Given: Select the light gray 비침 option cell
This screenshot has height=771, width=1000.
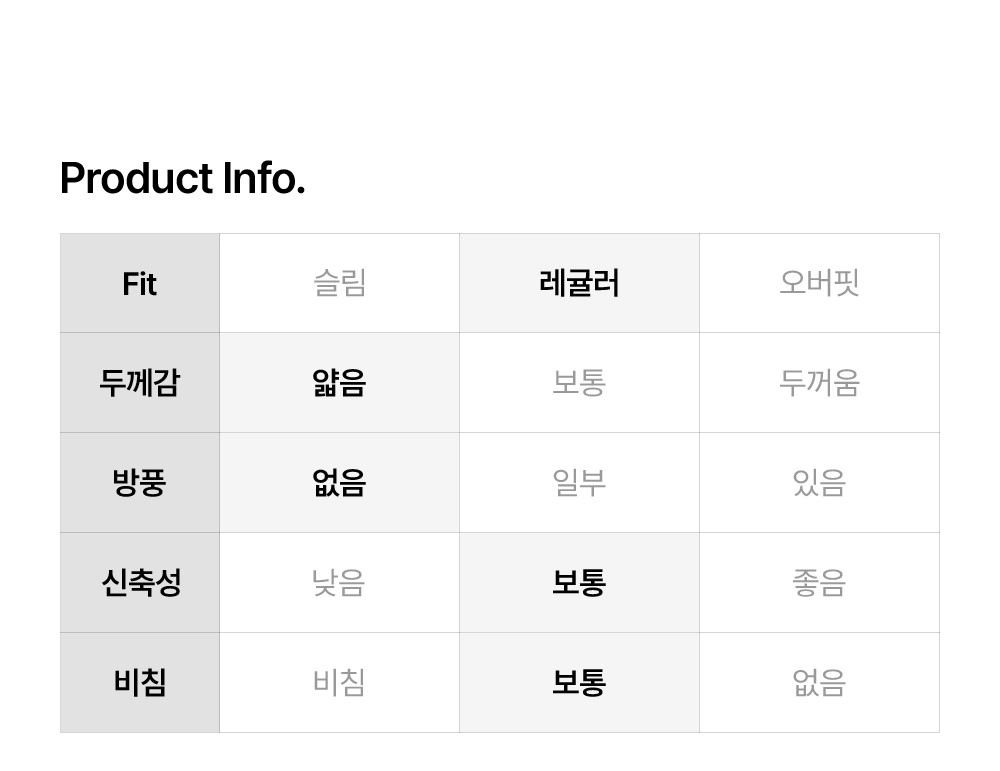Looking at the screenshot, I should point(339,683).
